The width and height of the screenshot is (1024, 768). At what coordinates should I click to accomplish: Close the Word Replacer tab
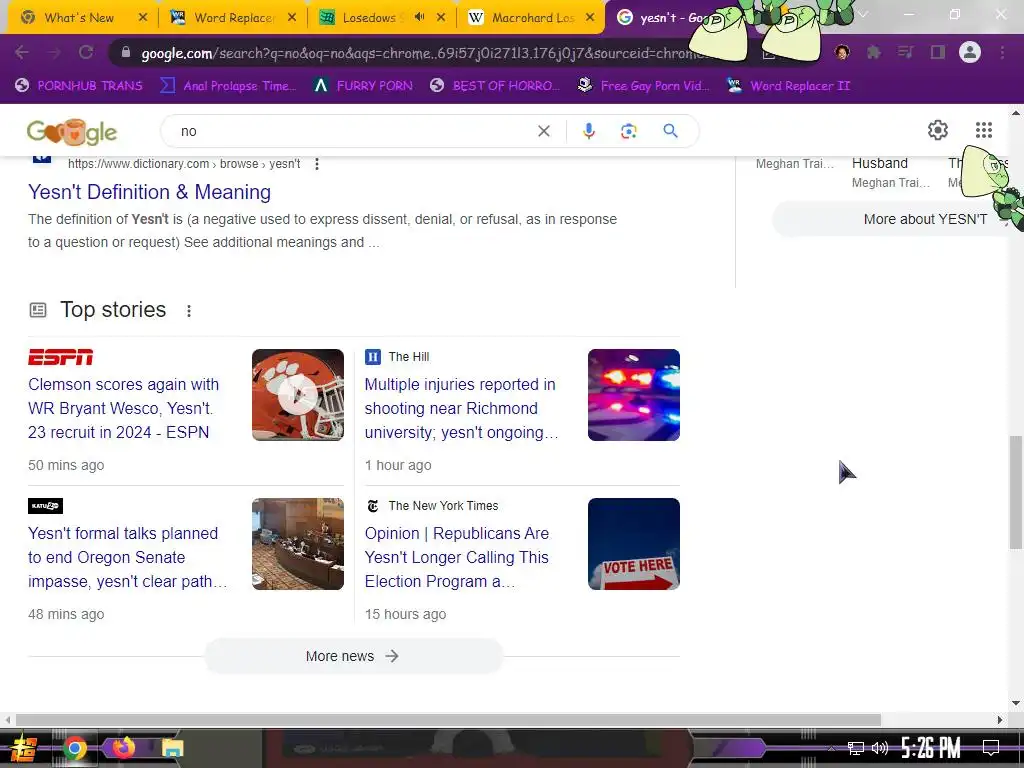(x=292, y=18)
